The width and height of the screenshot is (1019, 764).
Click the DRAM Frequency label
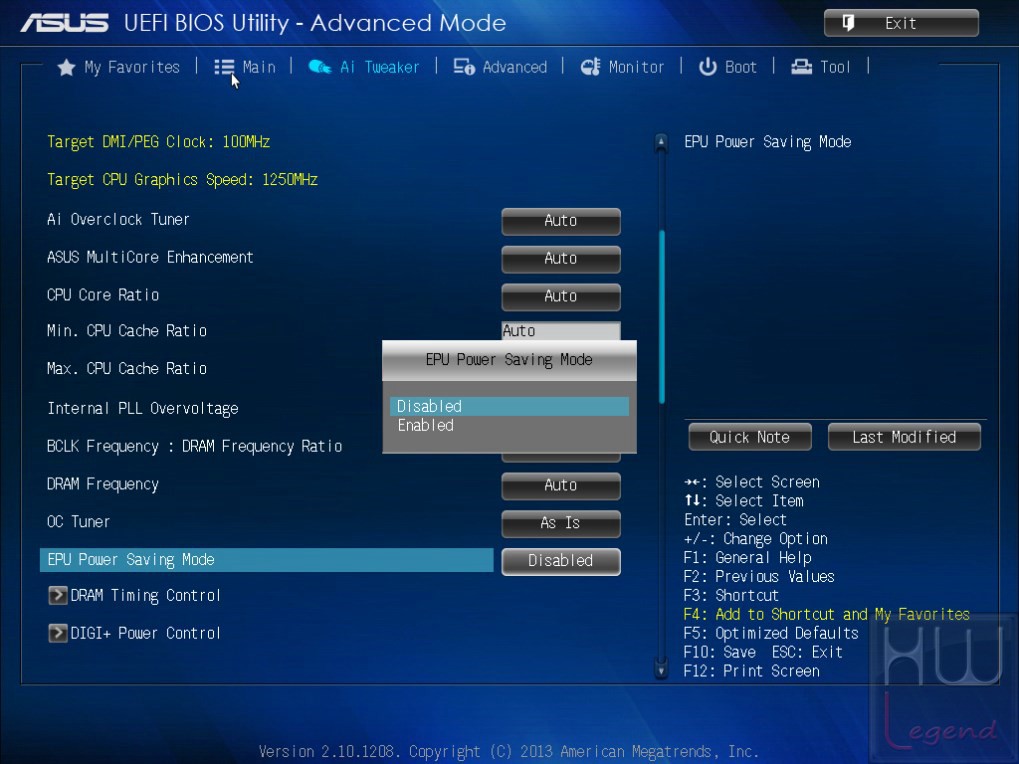pos(103,485)
